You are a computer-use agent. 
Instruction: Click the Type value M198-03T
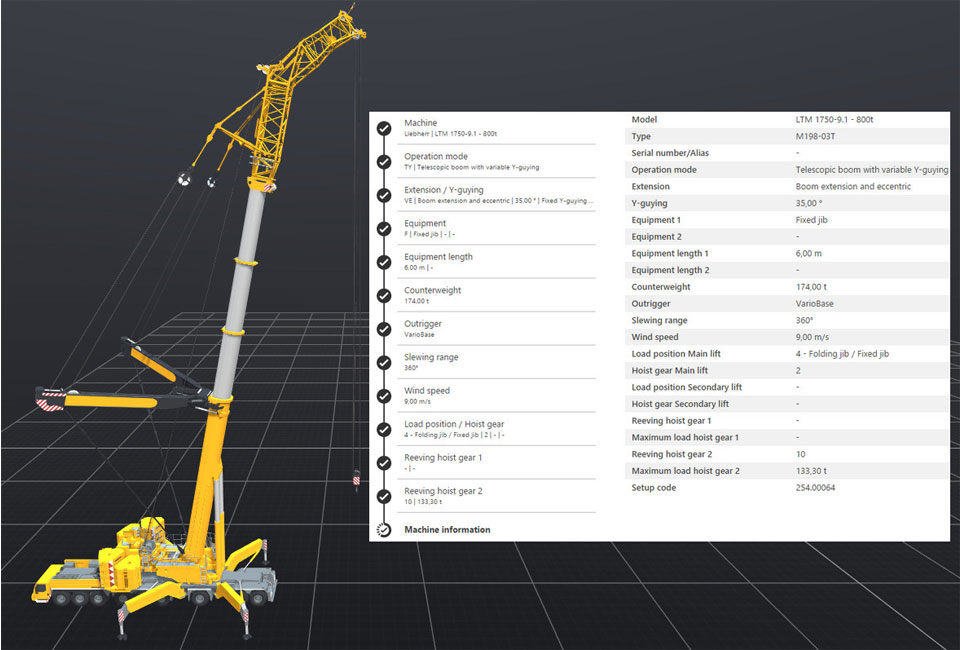click(x=817, y=136)
